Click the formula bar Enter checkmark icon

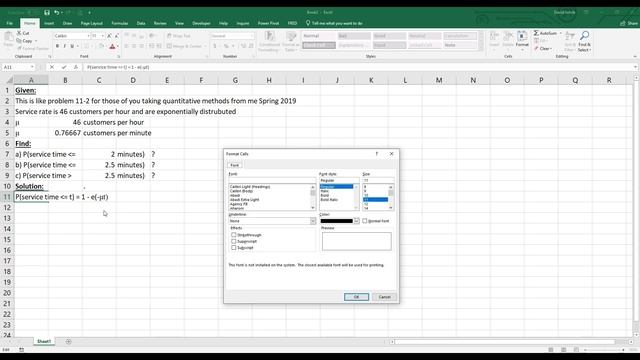(64, 67)
